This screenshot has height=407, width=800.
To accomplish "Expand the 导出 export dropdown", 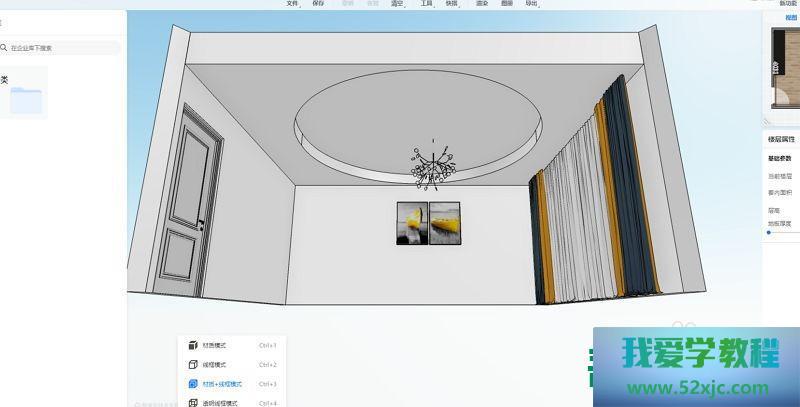I will pyautogui.click(x=533, y=4).
